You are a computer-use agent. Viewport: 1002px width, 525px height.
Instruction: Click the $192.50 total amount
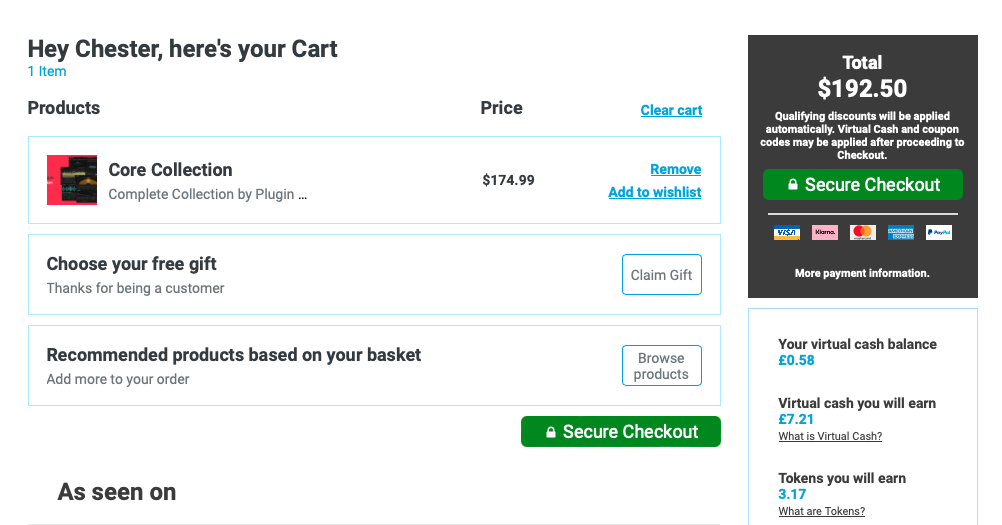tap(862, 88)
